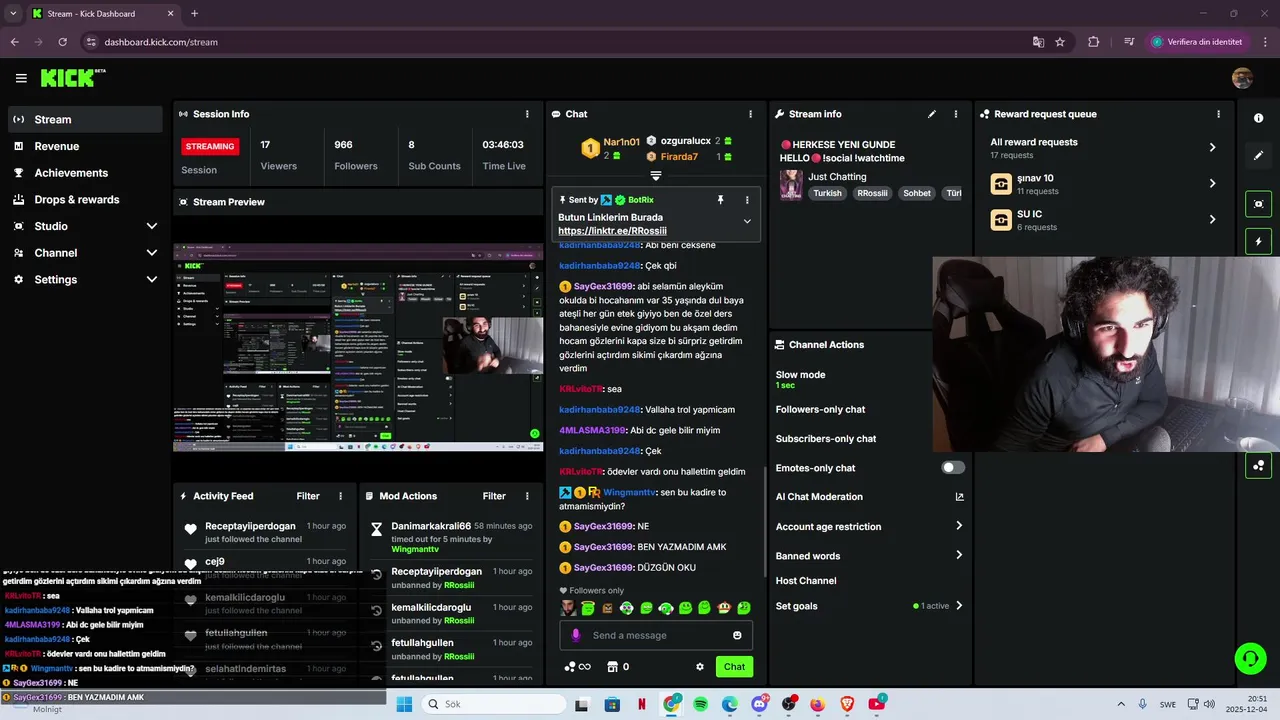Open the linktr.ee/RRossiii link

[x=612, y=231]
